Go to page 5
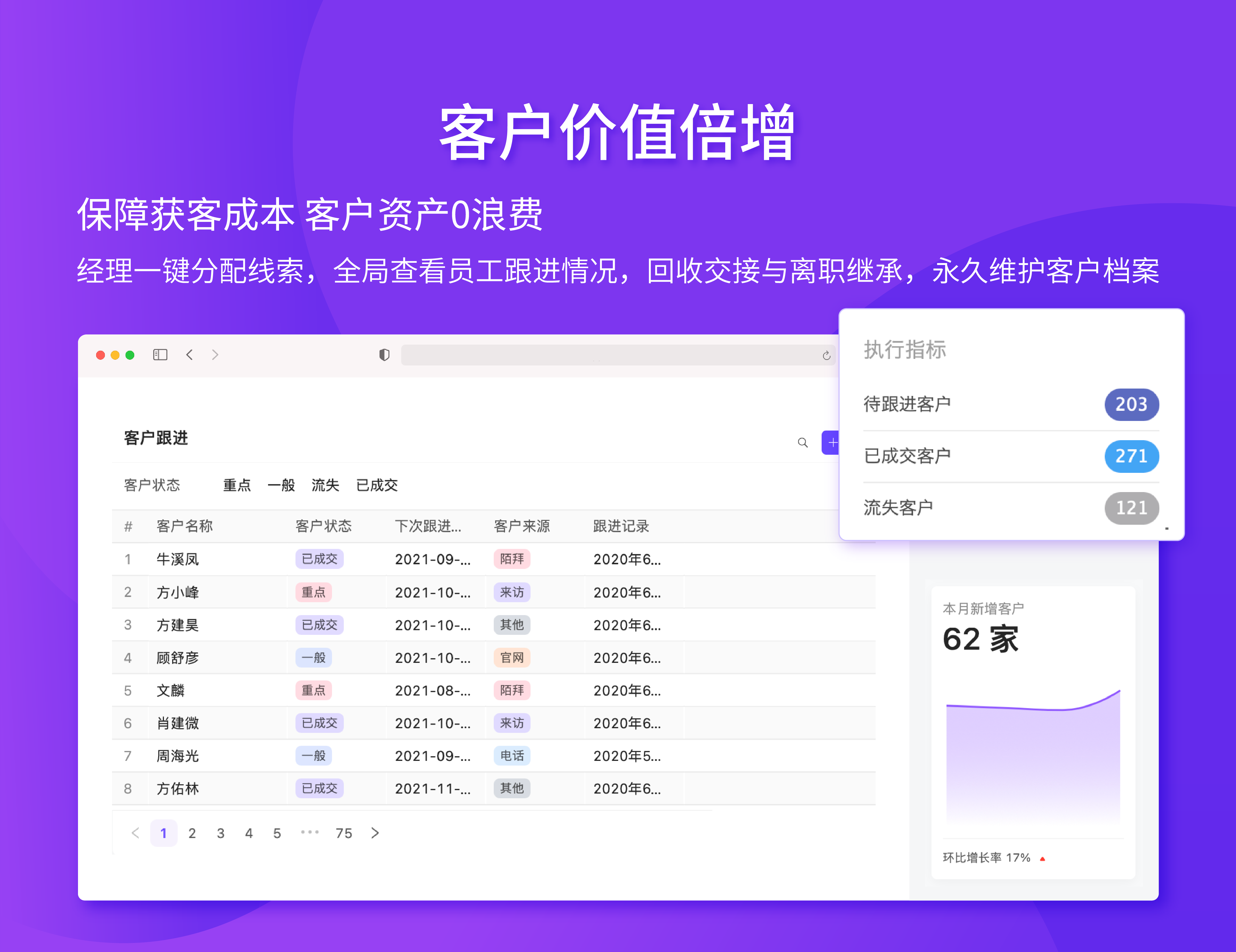The height and width of the screenshot is (952, 1236). point(277,833)
